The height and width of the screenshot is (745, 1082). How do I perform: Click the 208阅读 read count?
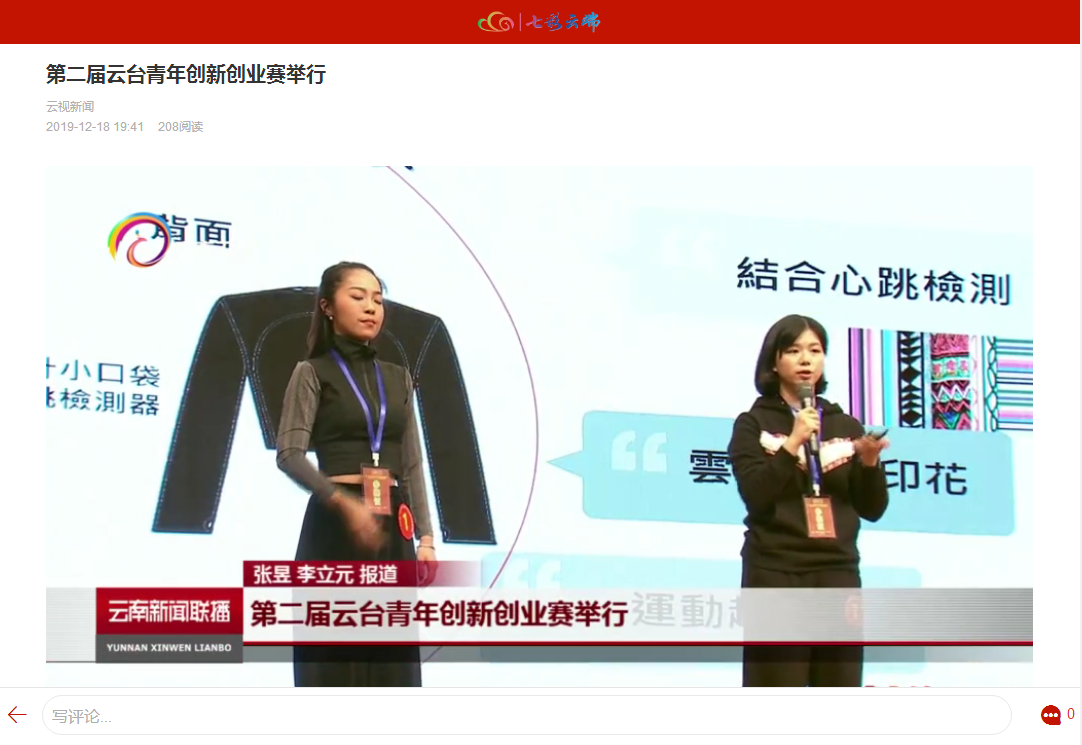tap(180, 127)
